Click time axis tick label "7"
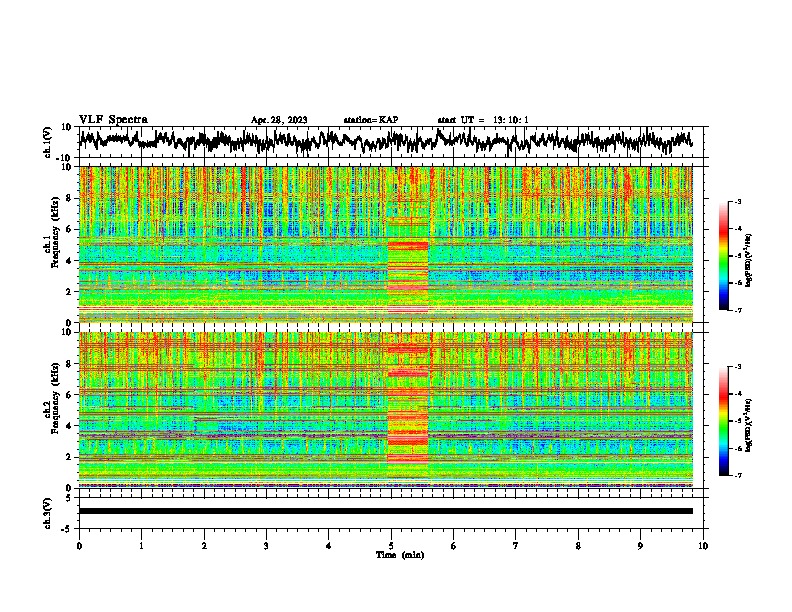792x612 pixels. point(516,546)
